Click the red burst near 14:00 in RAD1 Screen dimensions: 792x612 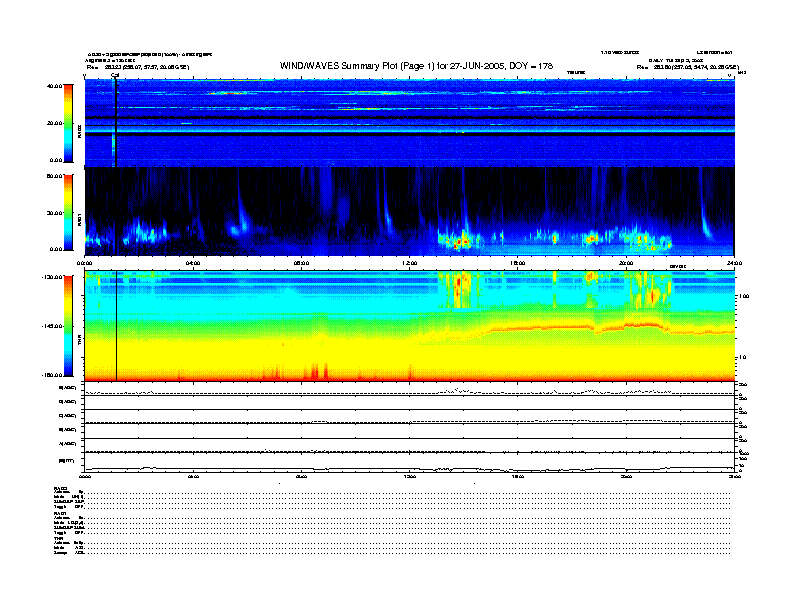tap(461, 241)
